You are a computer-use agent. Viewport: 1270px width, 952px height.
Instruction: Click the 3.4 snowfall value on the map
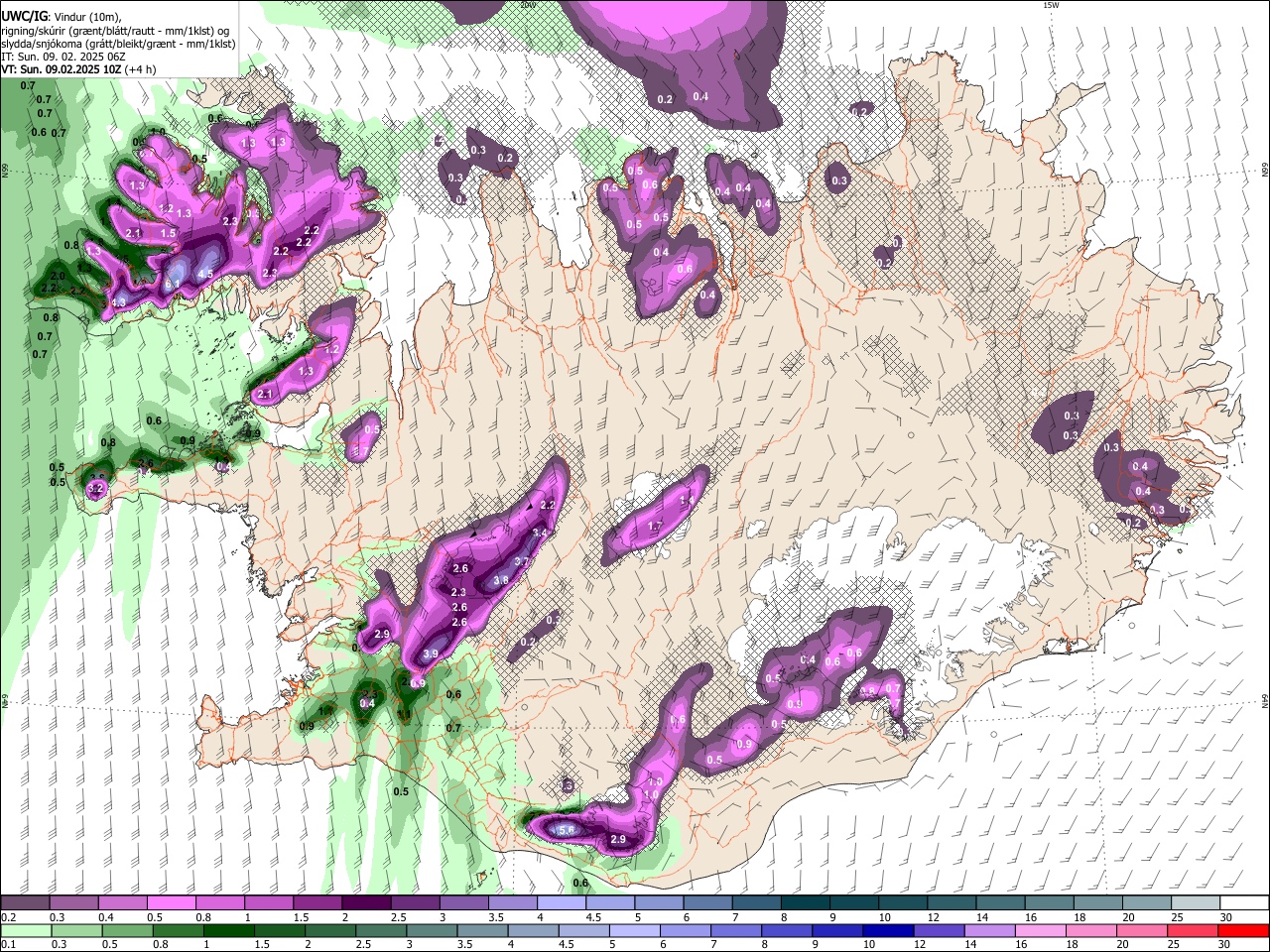[540, 533]
